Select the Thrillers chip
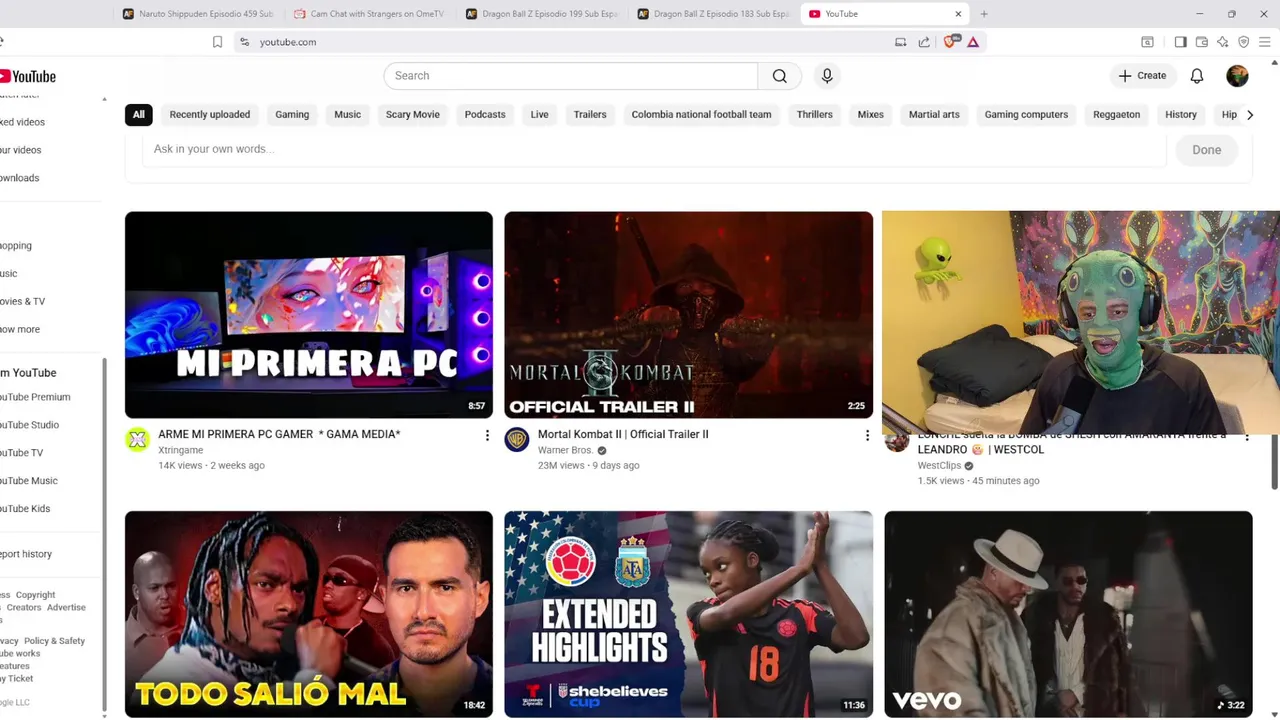Viewport: 1280px width, 720px height. click(x=814, y=114)
